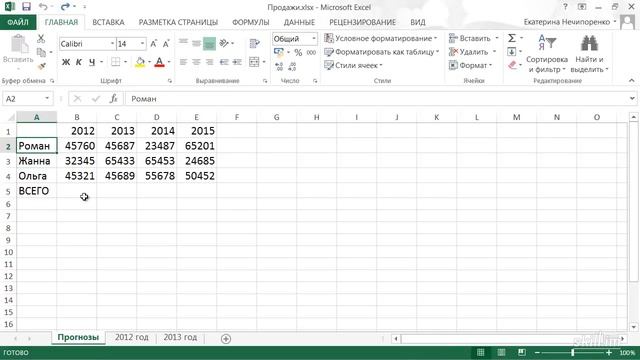Toggle italic formatting (К)
640x360 pixels.
[x=79, y=62]
